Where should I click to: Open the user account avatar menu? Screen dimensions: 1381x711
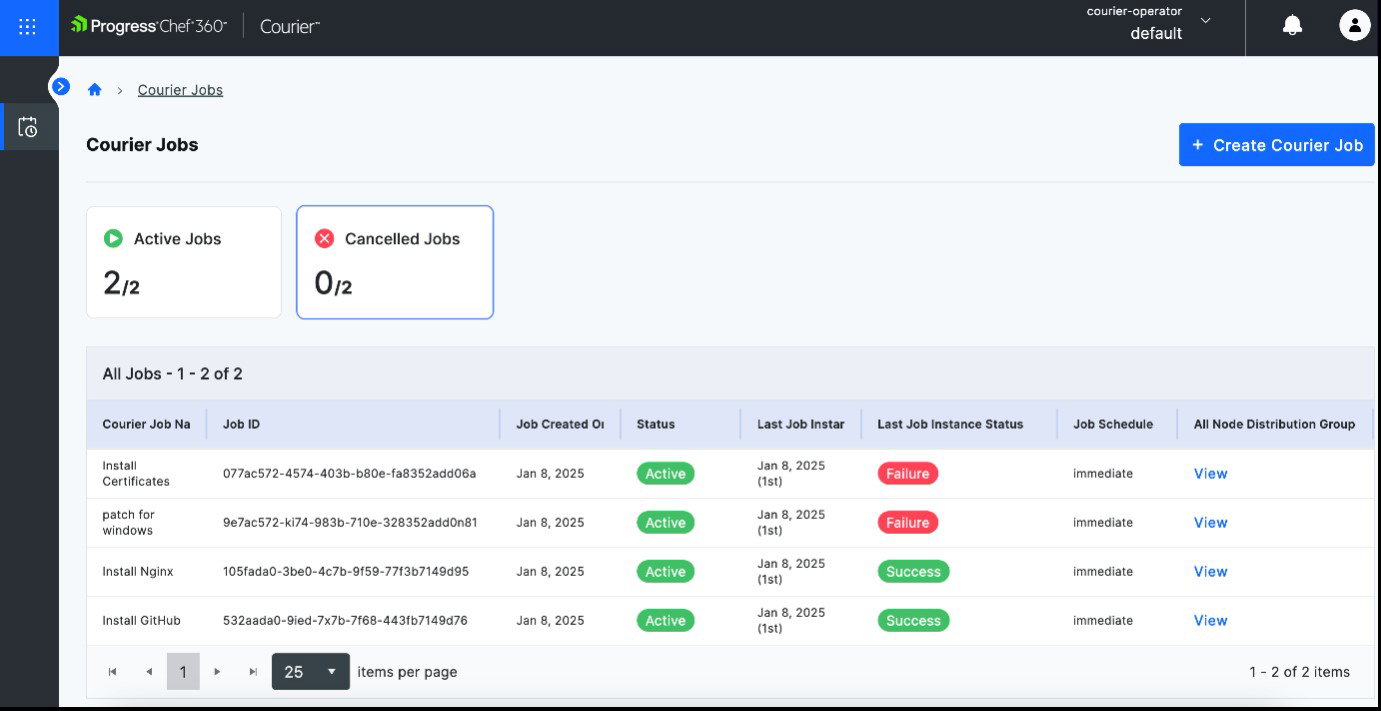tap(1354, 25)
